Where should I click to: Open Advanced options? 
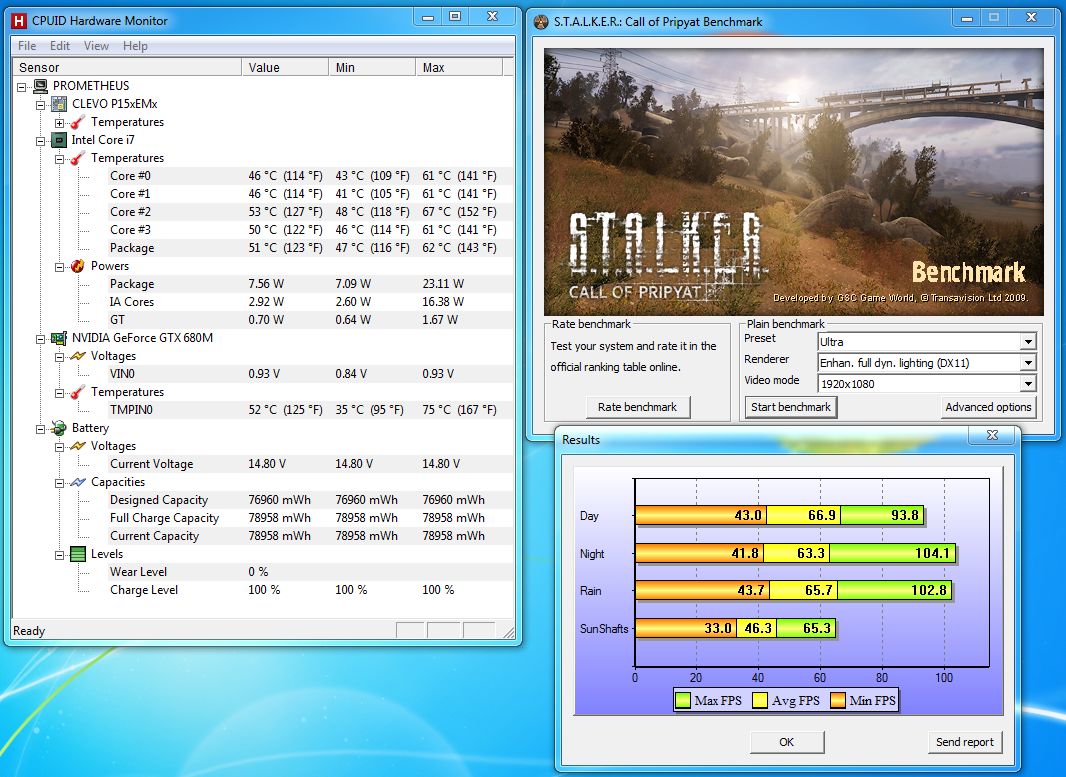988,407
